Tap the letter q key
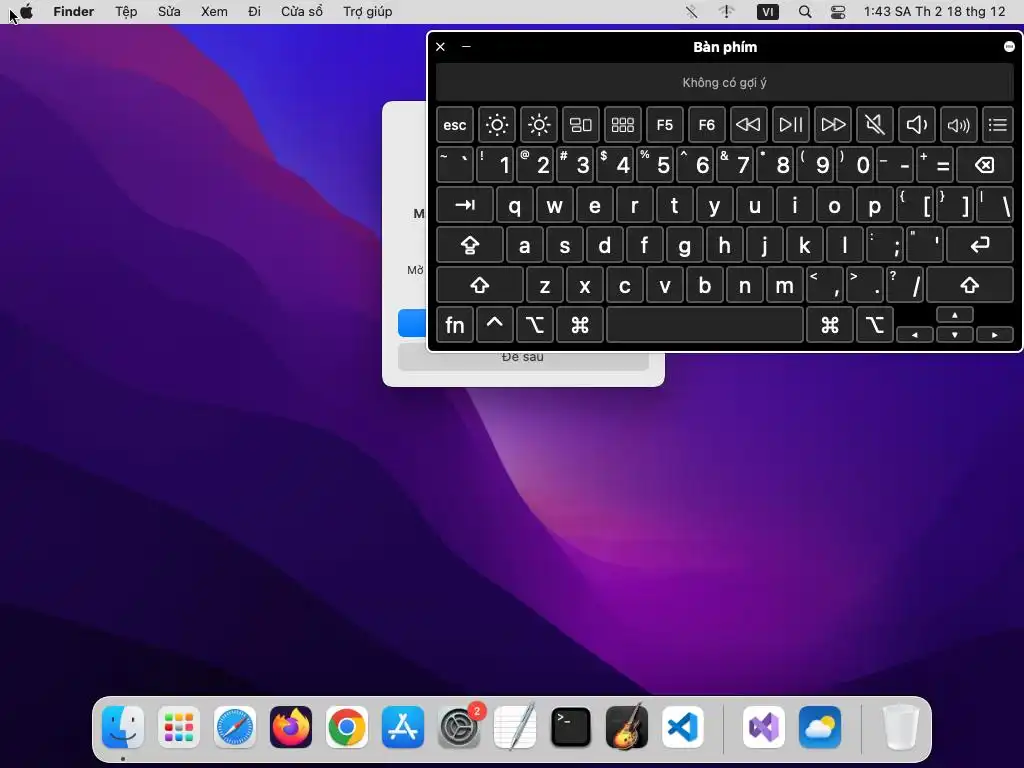The height and width of the screenshot is (768, 1024). coord(515,205)
